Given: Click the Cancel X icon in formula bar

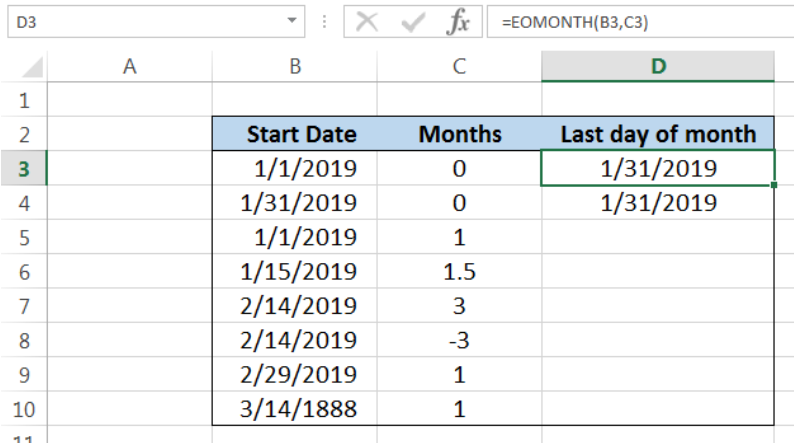Looking at the screenshot, I should pyautogui.click(x=367, y=22).
